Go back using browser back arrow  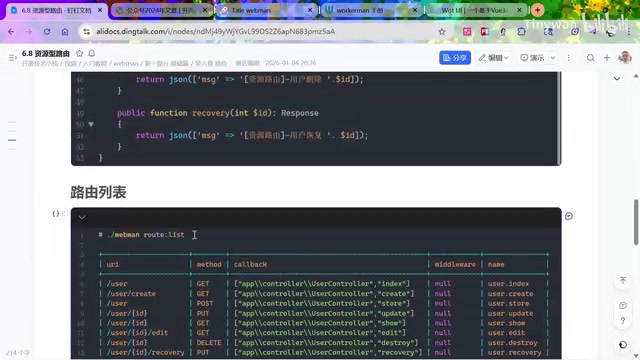coord(11,31)
